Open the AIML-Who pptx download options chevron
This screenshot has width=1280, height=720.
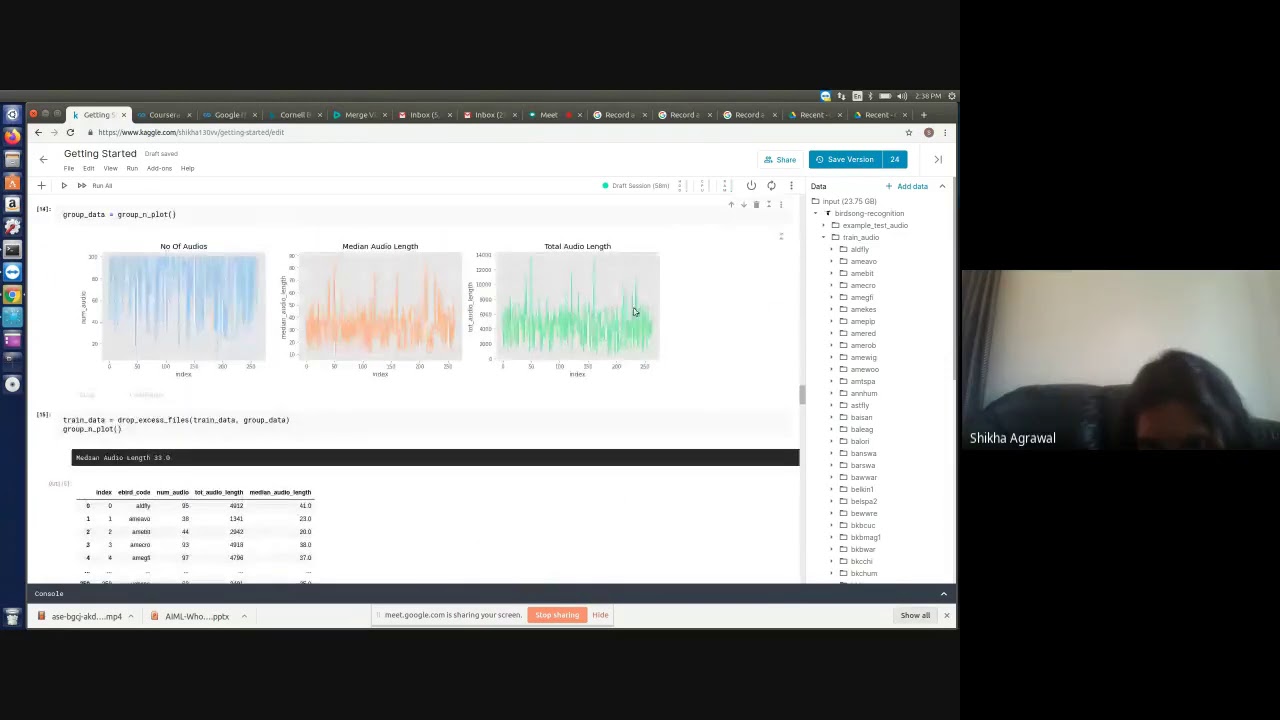[x=244, y=616]
